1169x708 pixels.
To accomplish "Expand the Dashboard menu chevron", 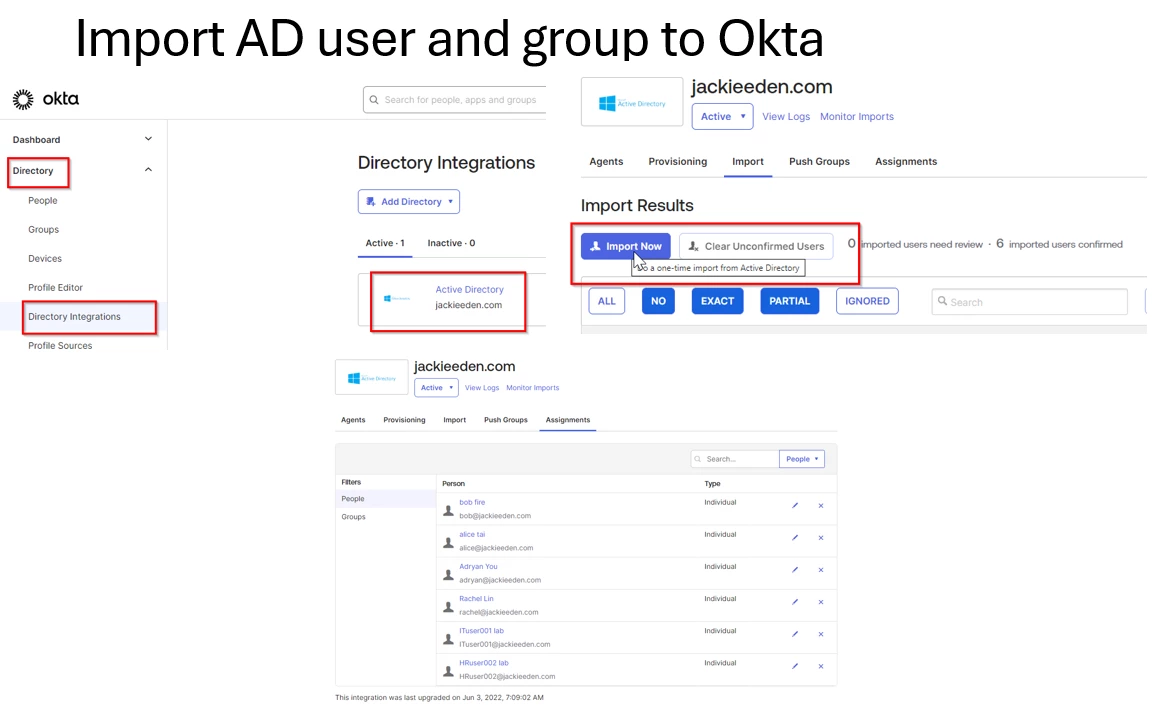I will 148,139.
